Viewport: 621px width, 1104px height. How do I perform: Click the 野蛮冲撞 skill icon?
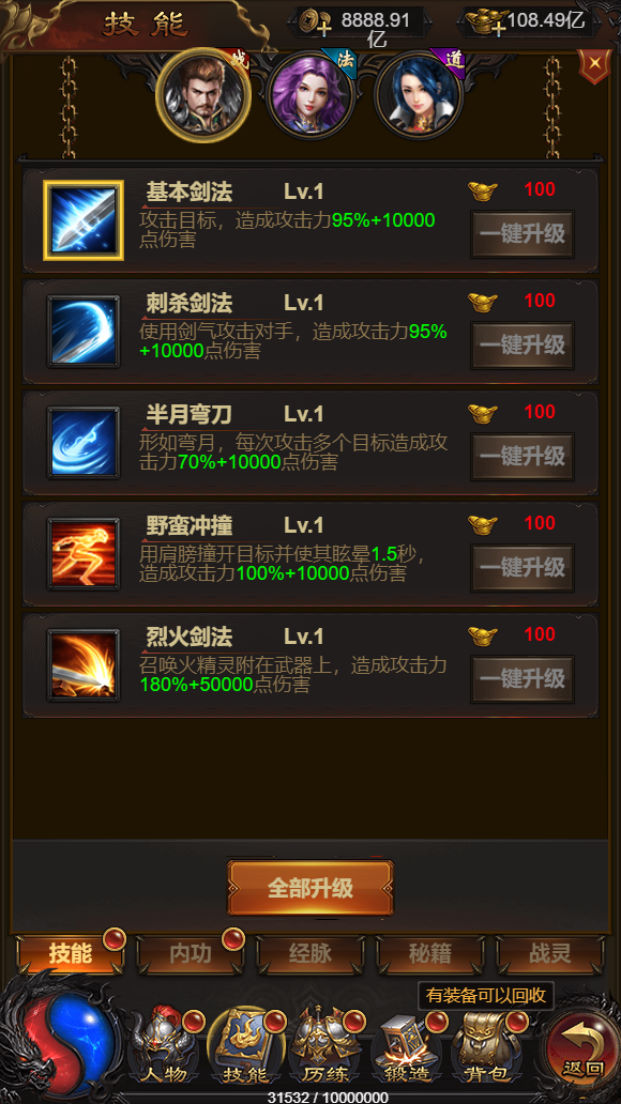(83, 554)
